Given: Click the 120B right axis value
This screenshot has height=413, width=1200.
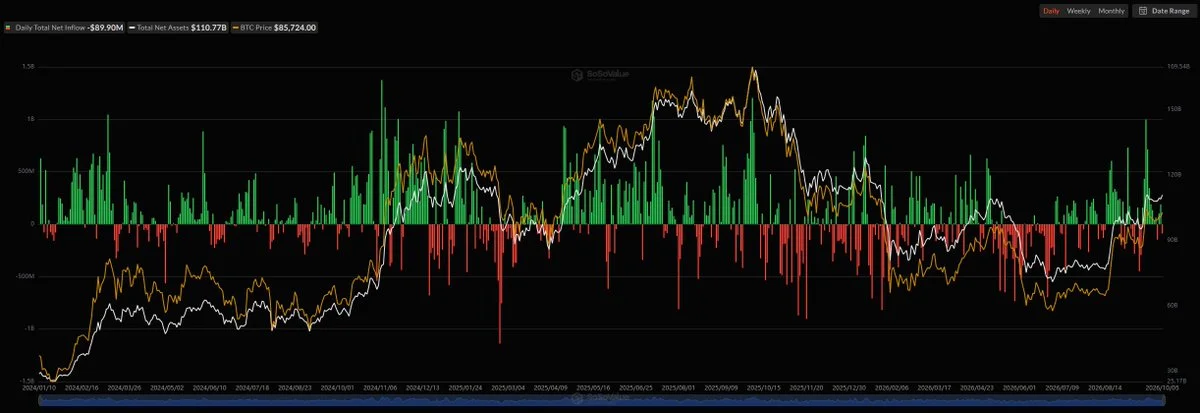Looking at the screenshot, I should tap(1173, 174).
